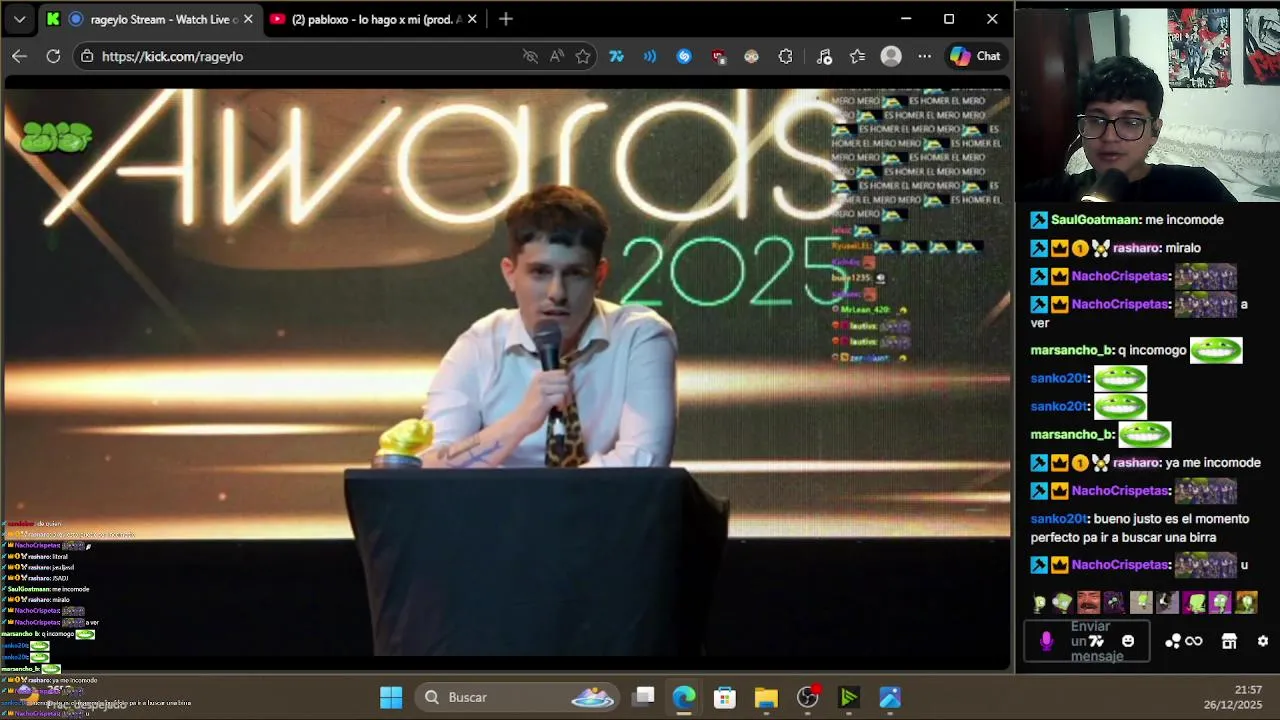Open media control music note icon

pos(824,57)
